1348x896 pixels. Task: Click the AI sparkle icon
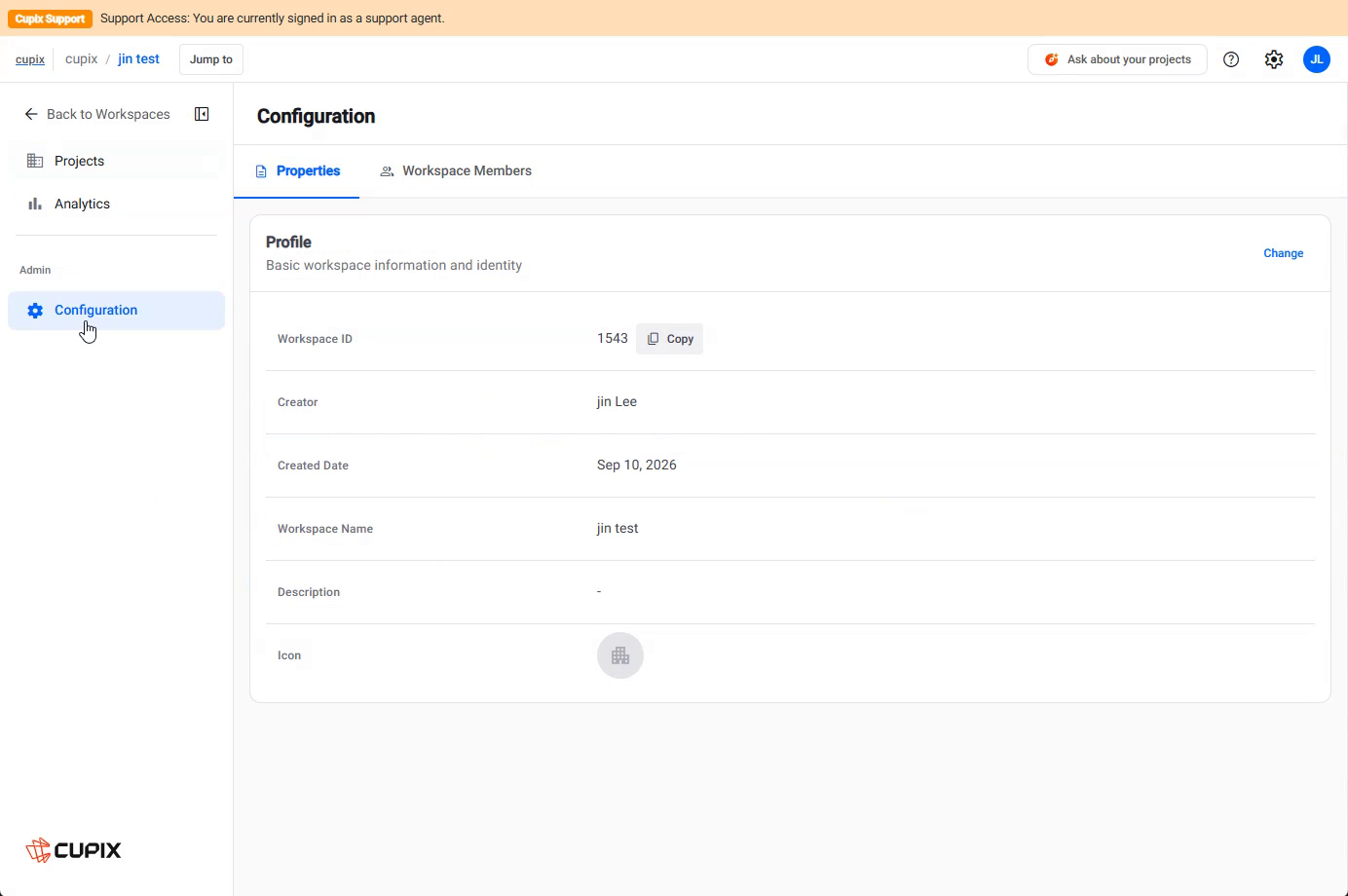click(1052, 59)
